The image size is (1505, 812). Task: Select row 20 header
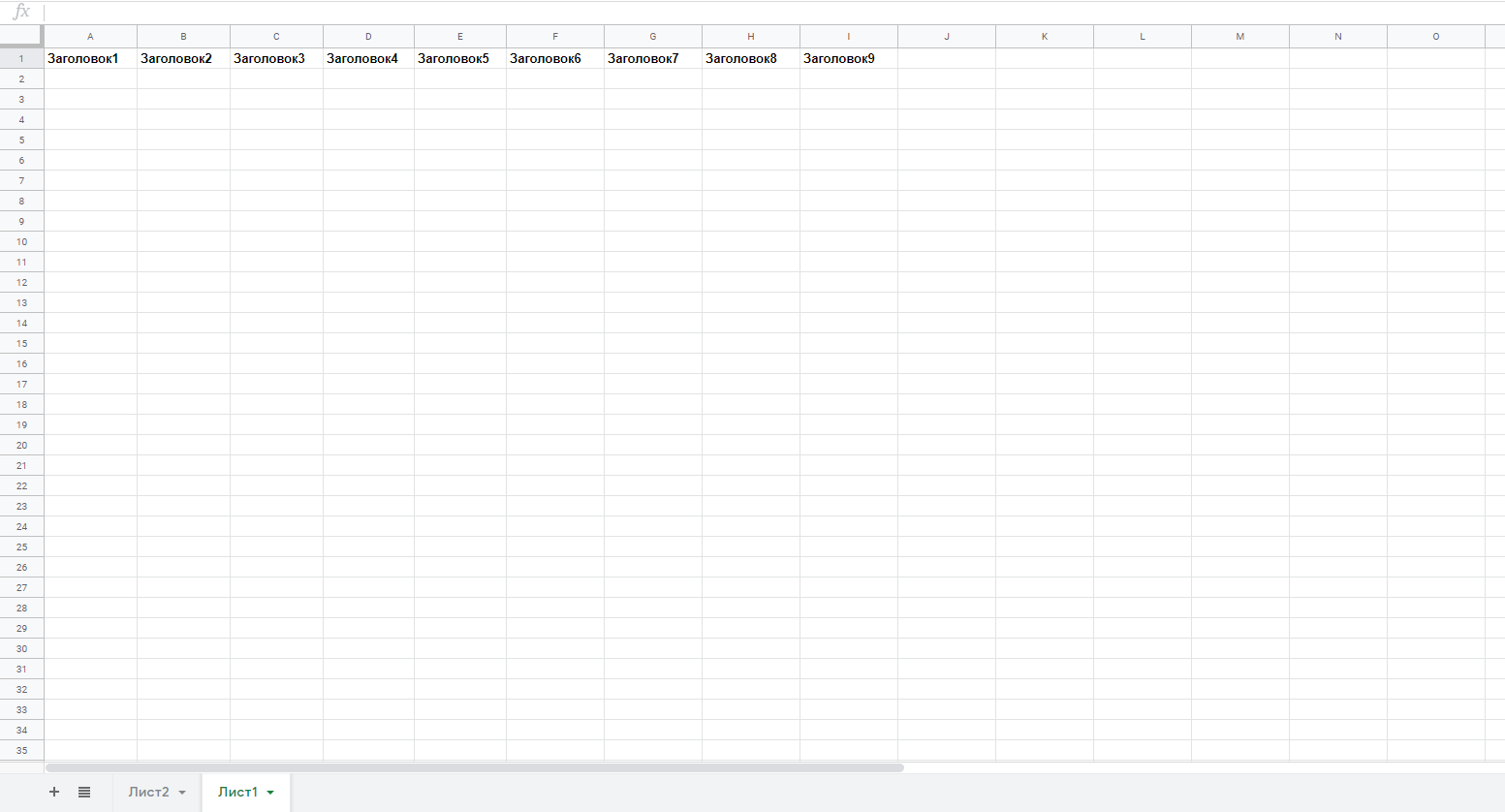[21, 445]
